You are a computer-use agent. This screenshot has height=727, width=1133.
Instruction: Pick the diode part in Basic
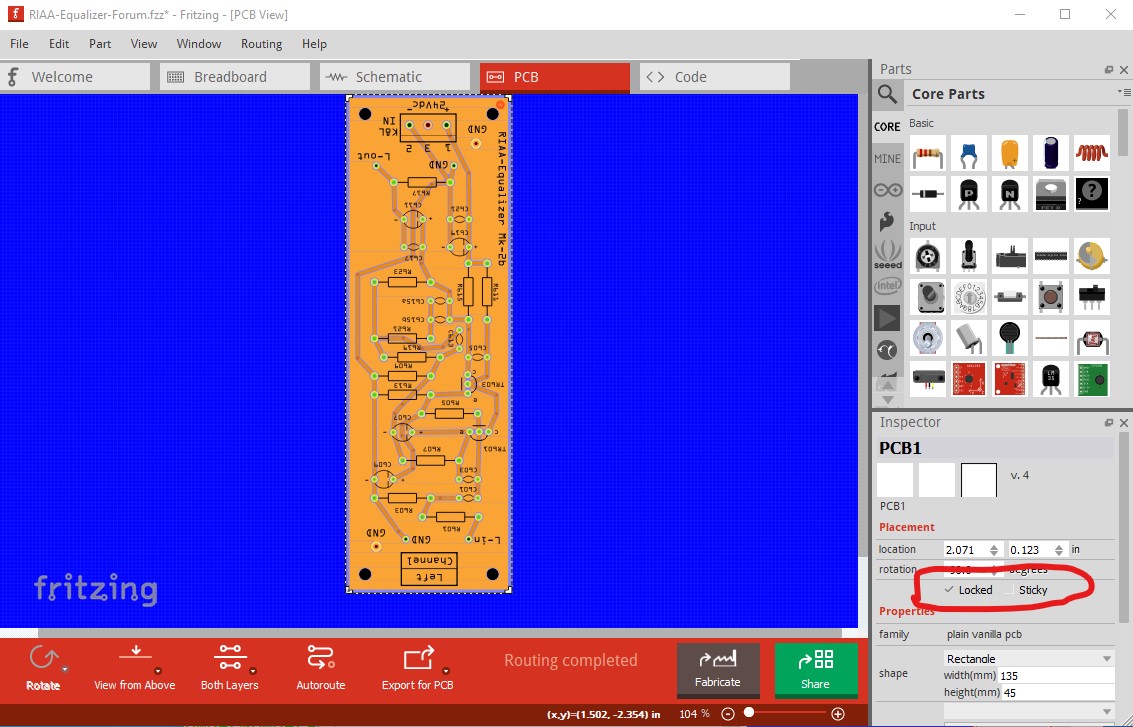click(928, 194)
